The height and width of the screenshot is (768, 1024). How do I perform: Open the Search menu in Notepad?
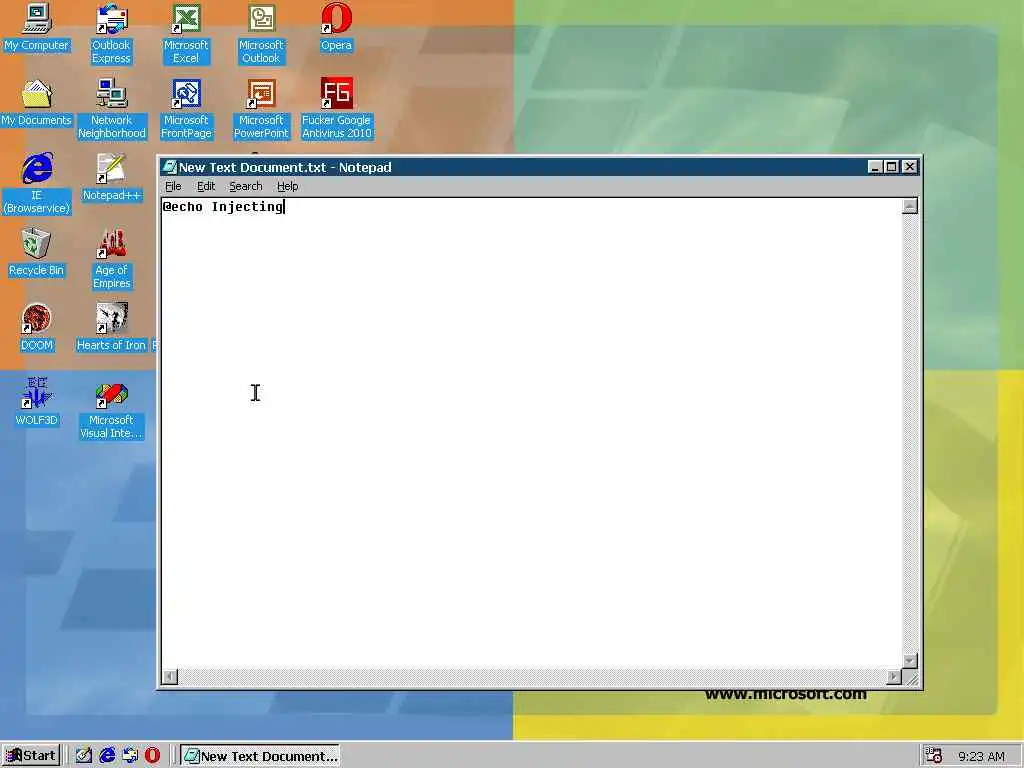[x=246, y=186]
